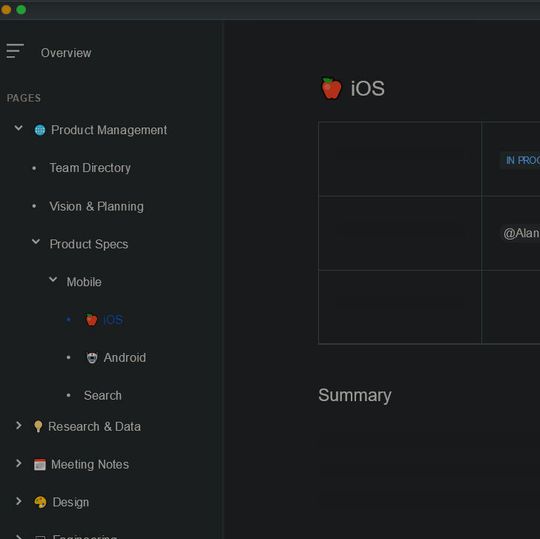
Task: Expand the Research & Data section chevron
Action: [19, 426]
